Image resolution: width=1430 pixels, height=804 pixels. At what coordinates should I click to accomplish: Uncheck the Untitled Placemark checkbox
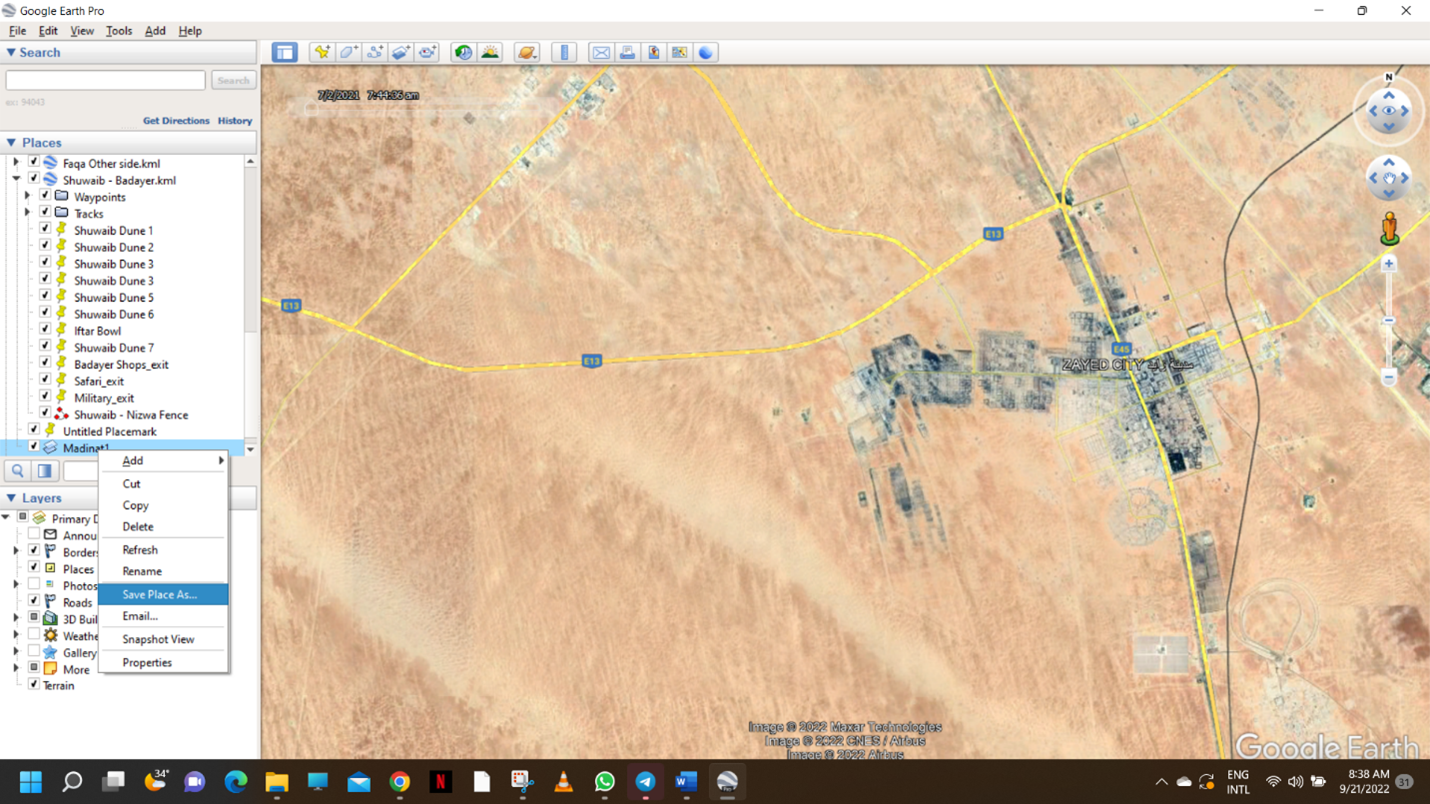click(34, 431)
